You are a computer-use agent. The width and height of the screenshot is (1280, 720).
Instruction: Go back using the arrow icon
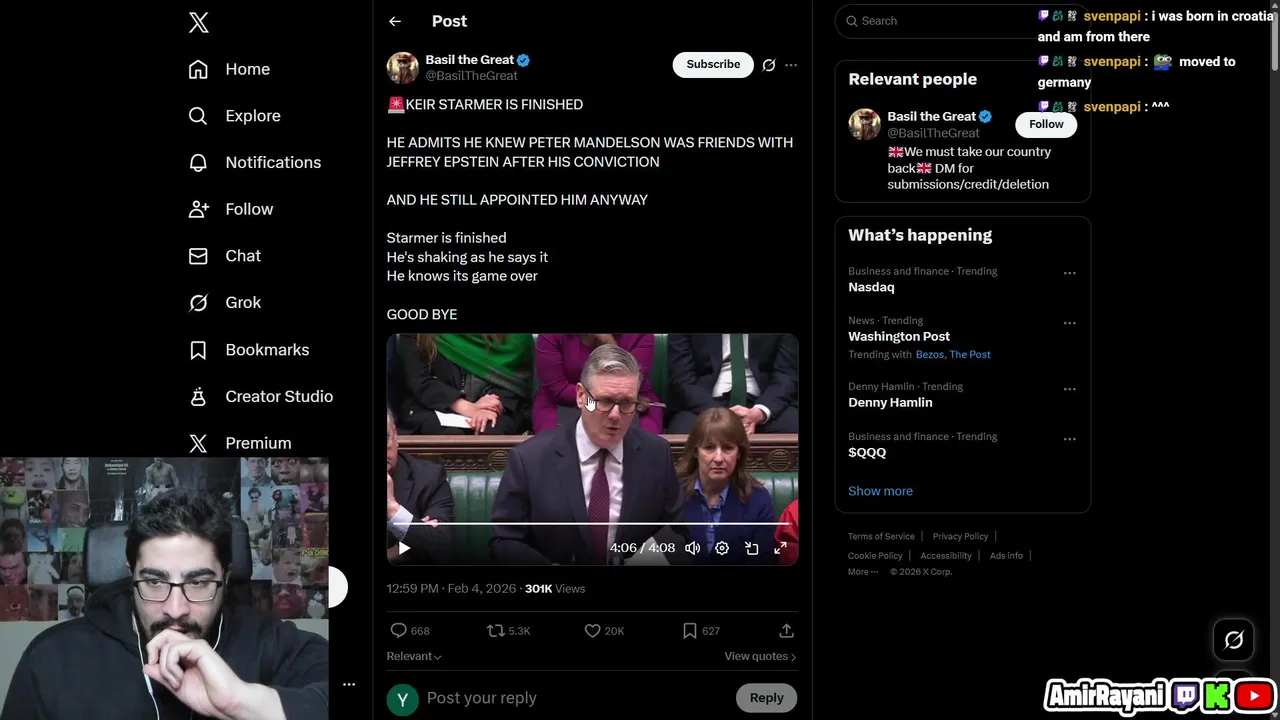[x=395, y=21]
